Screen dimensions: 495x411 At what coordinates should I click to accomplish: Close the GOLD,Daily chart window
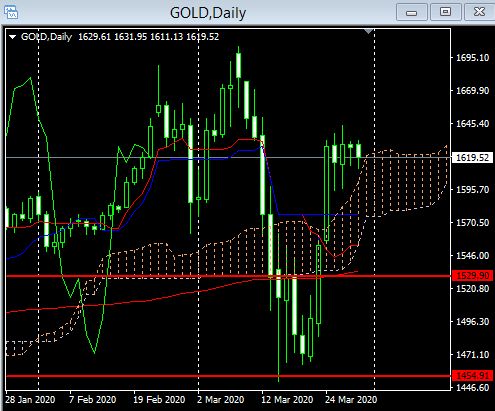pyautogui.click(x=479, y=12)
